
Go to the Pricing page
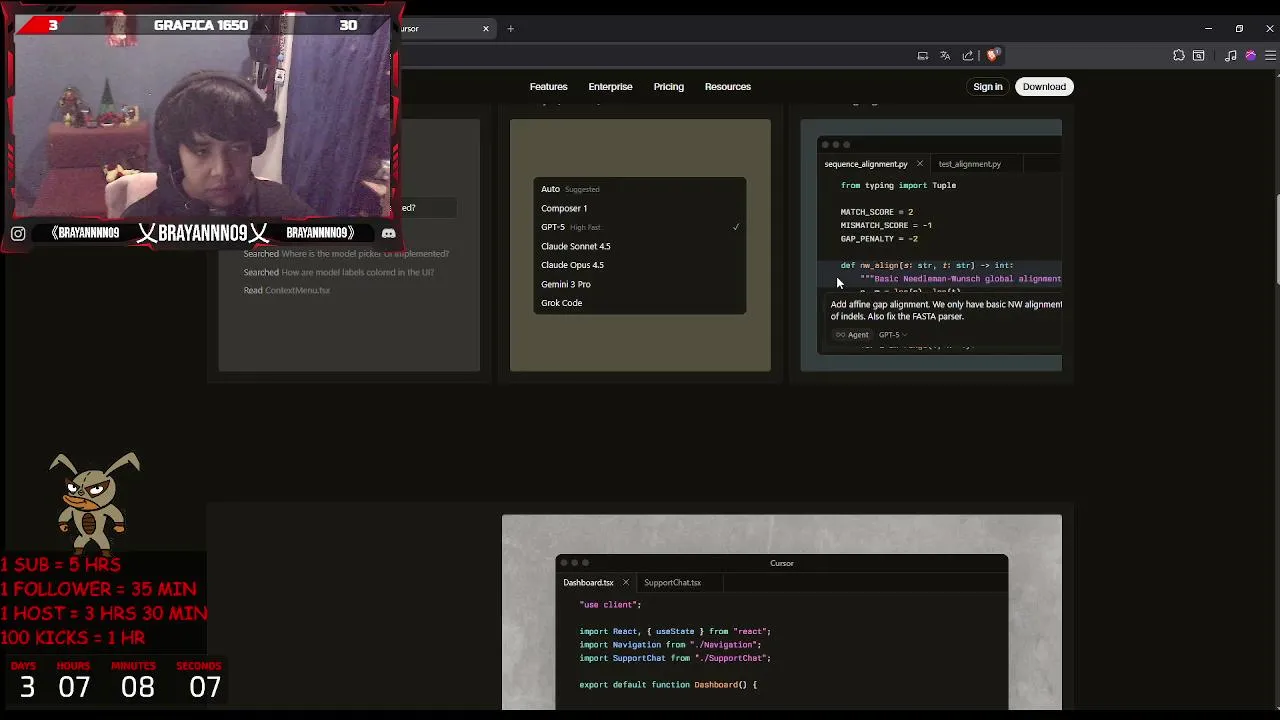tap(669, 87)
